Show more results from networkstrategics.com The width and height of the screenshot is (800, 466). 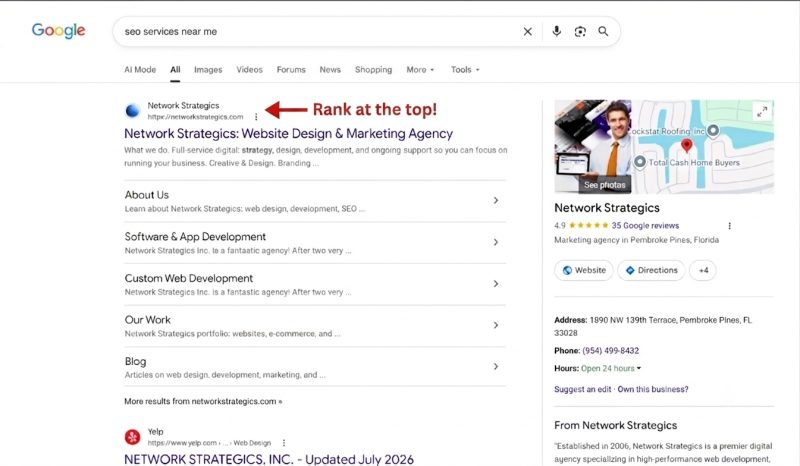pyautogui.click(x=203, y=401)
